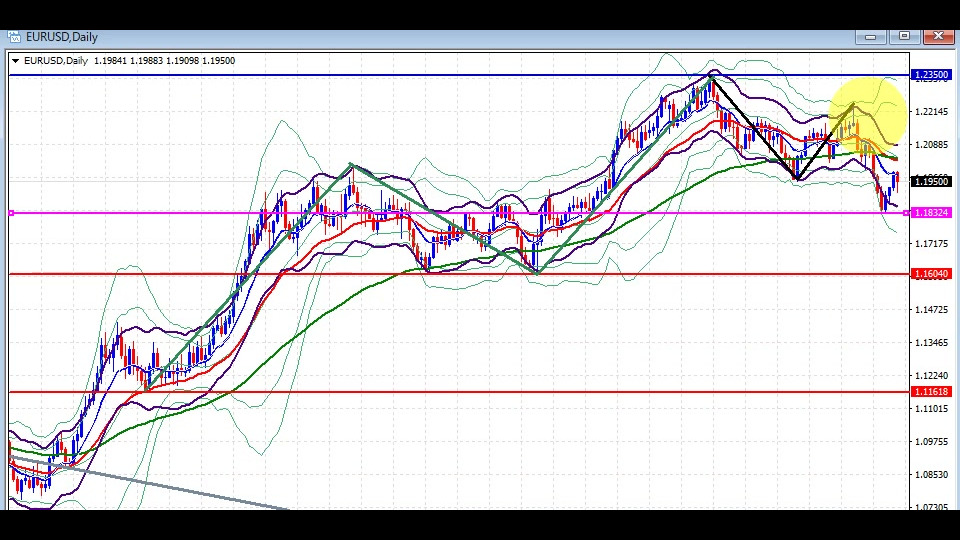
Task: Click the 1.19098 low price in the chart header
Action: coord(182,61)
